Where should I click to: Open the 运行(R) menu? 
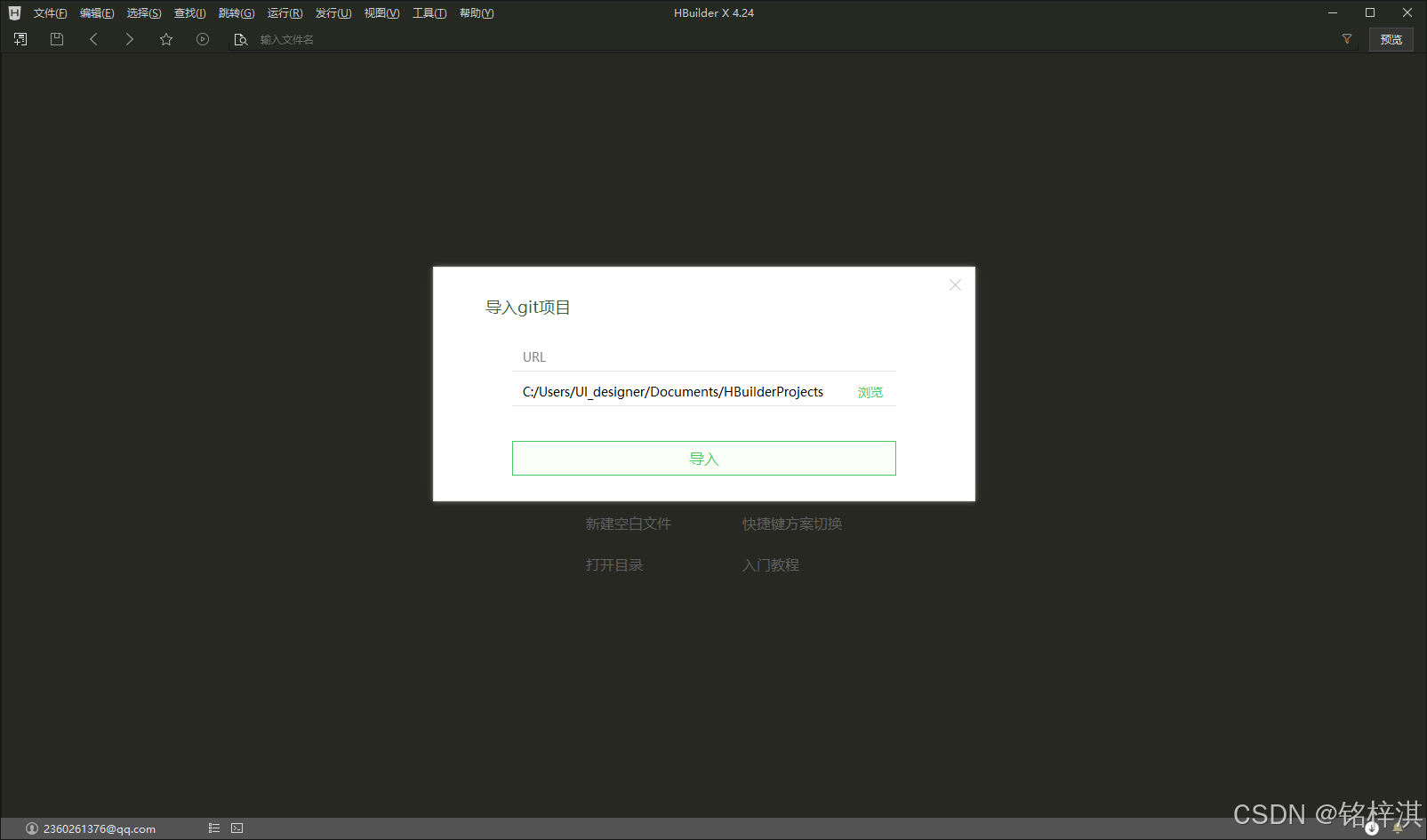click(x=285, y=13)
